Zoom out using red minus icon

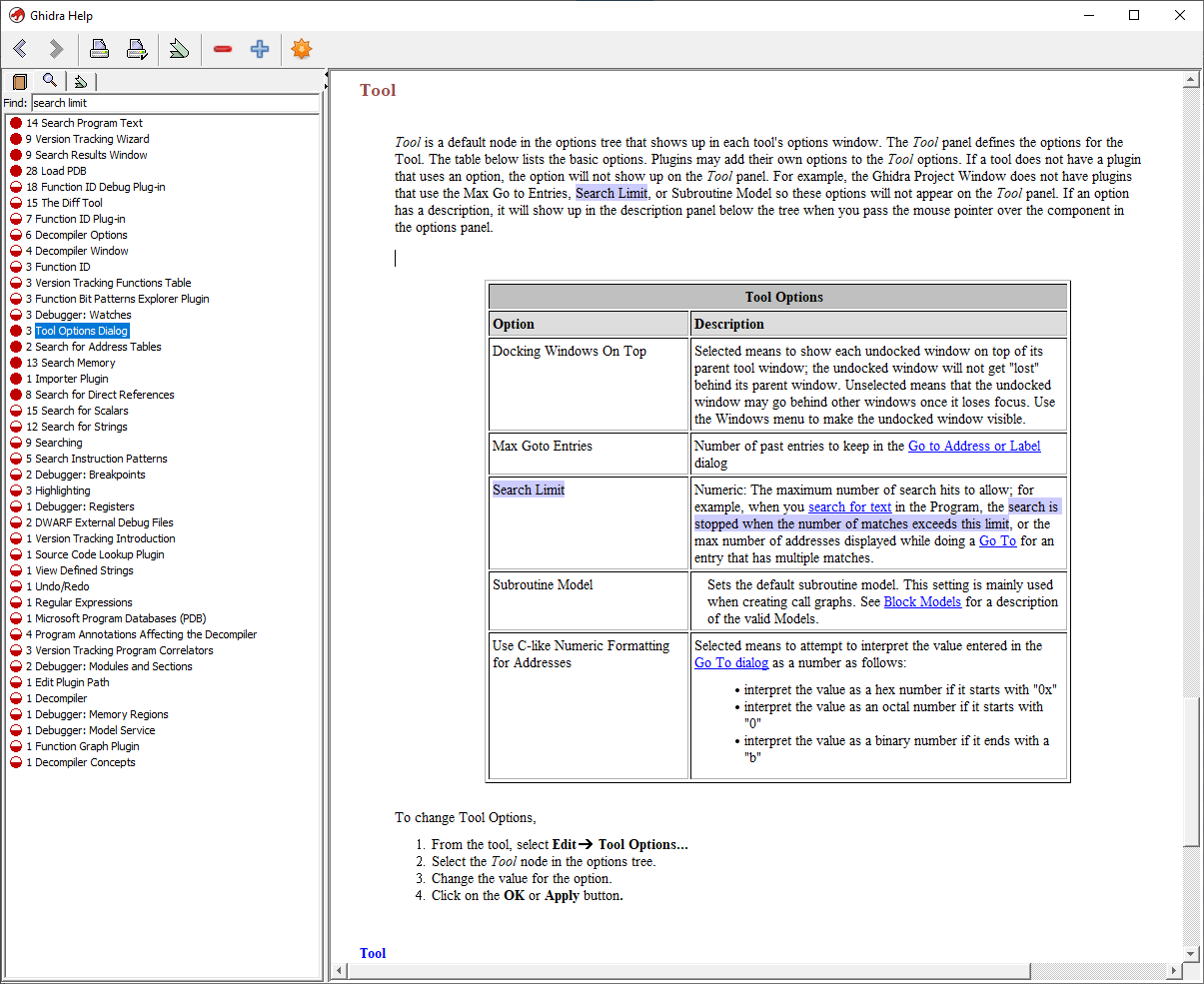(223, 49)
